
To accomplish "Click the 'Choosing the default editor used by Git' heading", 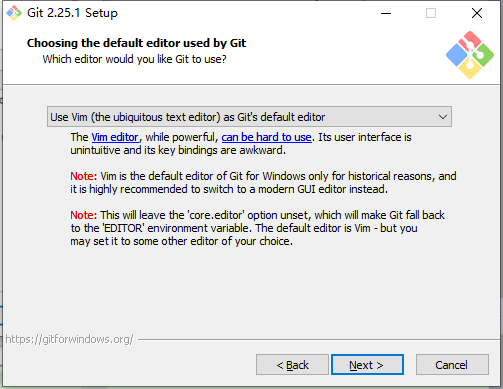I will (x=136, y=43).
